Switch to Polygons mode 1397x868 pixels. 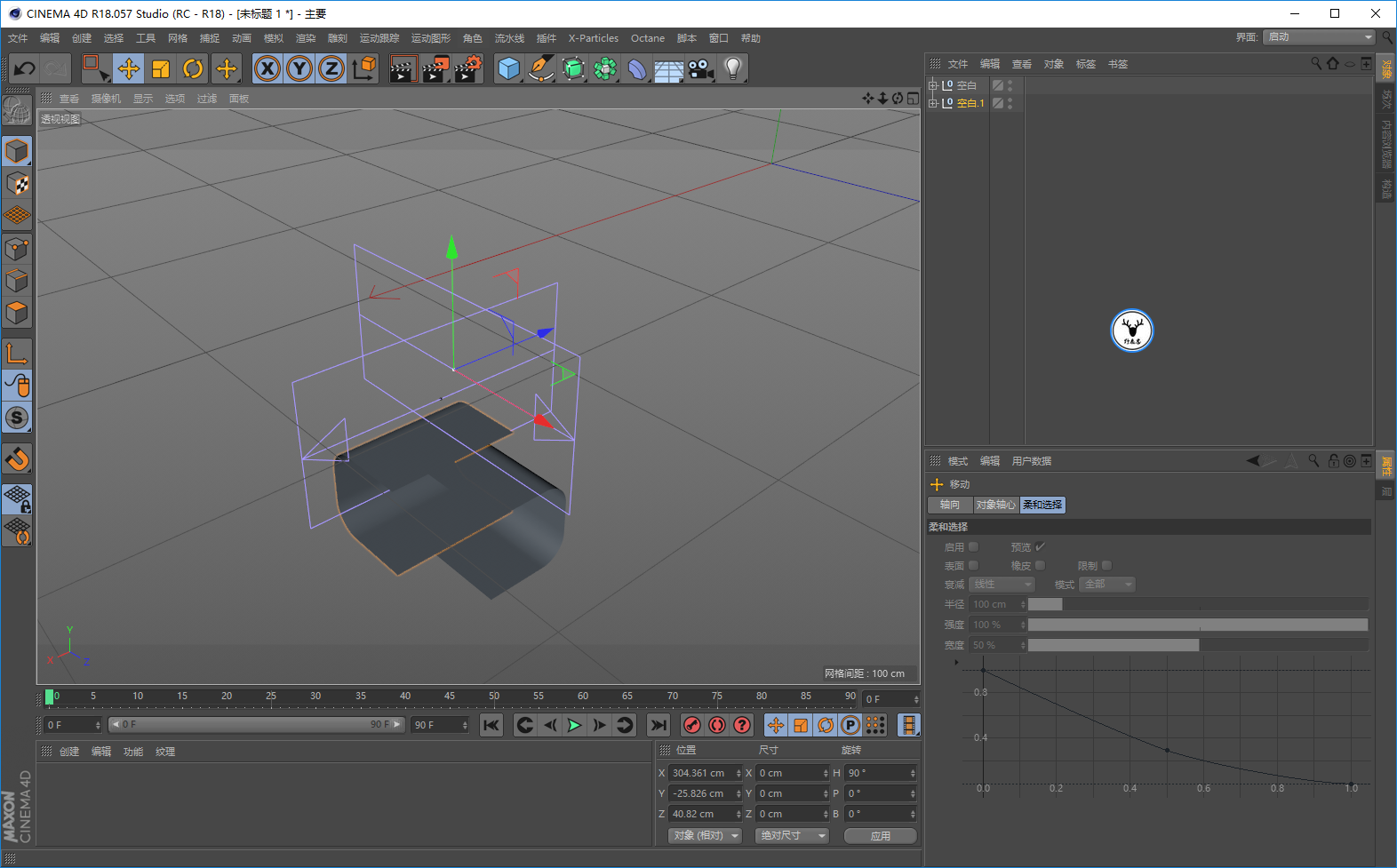tap(17, 313)
